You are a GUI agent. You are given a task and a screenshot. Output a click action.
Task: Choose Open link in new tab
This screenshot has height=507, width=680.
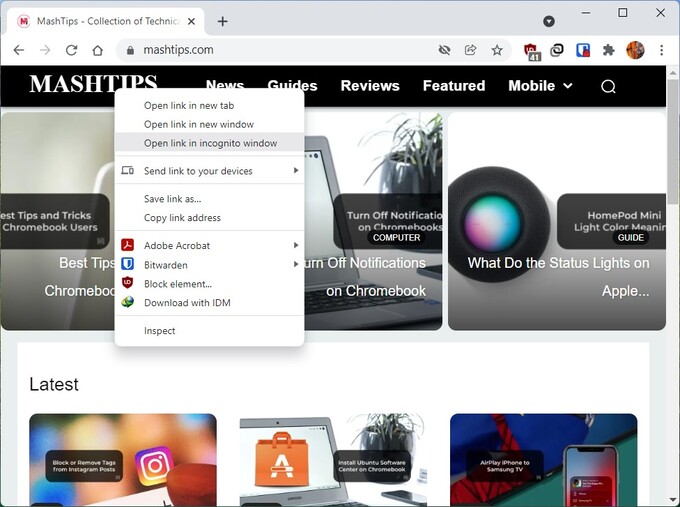tap(209, 105)
